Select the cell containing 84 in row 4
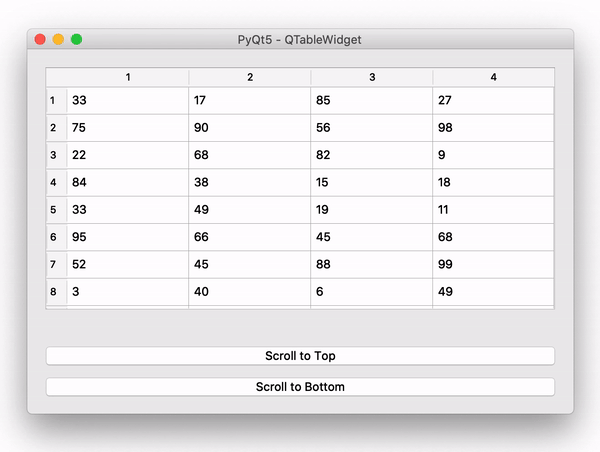The width and height of the screenshot is (600, 452). (128, 183)
